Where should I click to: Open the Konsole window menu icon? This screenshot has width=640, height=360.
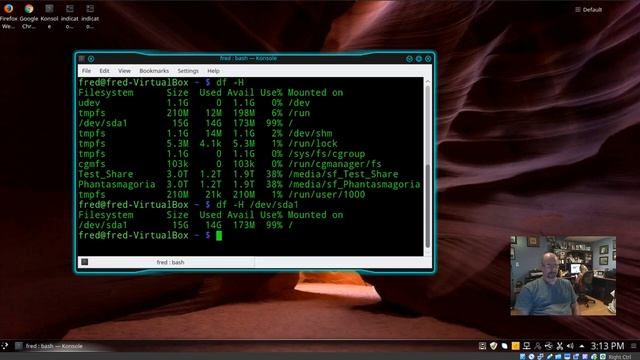click(82, 59)
